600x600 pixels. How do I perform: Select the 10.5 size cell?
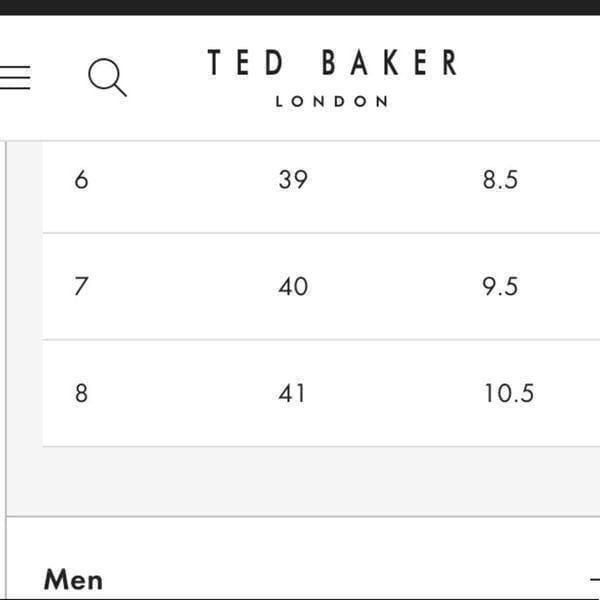509,393
